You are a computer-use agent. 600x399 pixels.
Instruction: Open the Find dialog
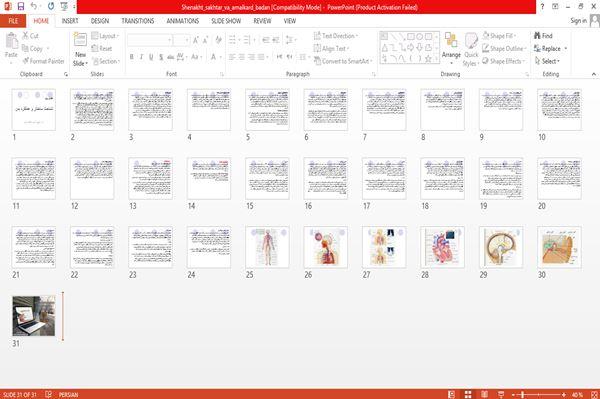543,36
